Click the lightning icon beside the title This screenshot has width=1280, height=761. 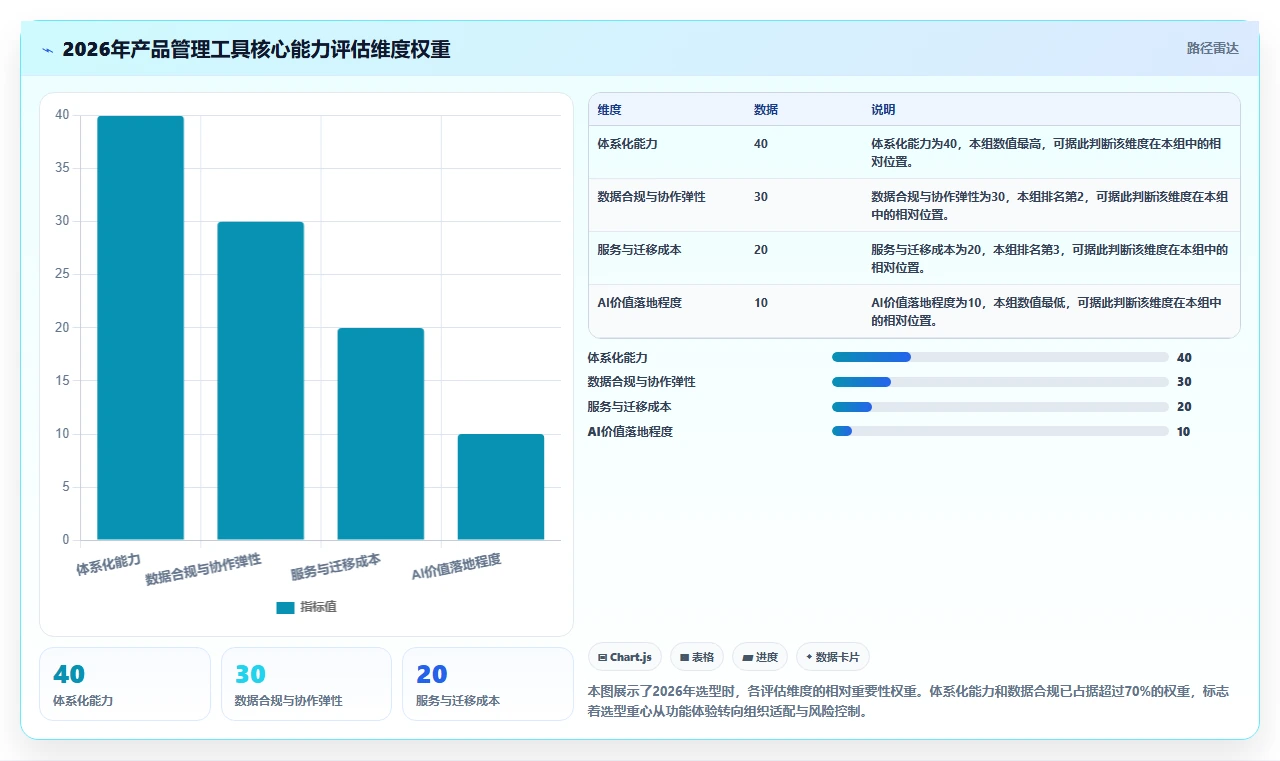point(48,50)
